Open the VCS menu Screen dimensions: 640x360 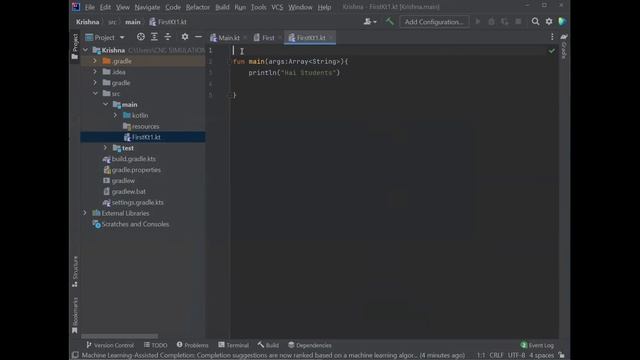pos(277,7)
